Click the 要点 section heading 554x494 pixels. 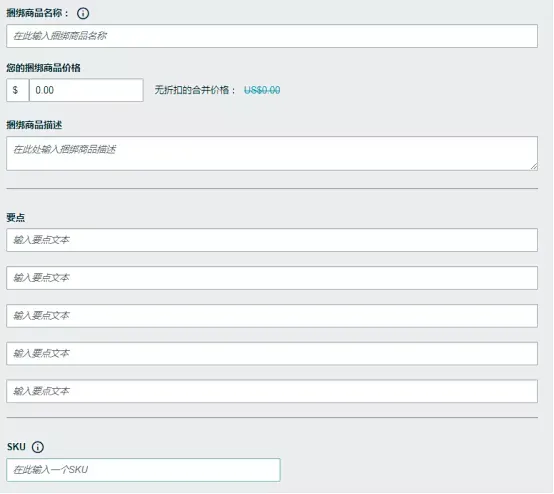click(16, 218)
